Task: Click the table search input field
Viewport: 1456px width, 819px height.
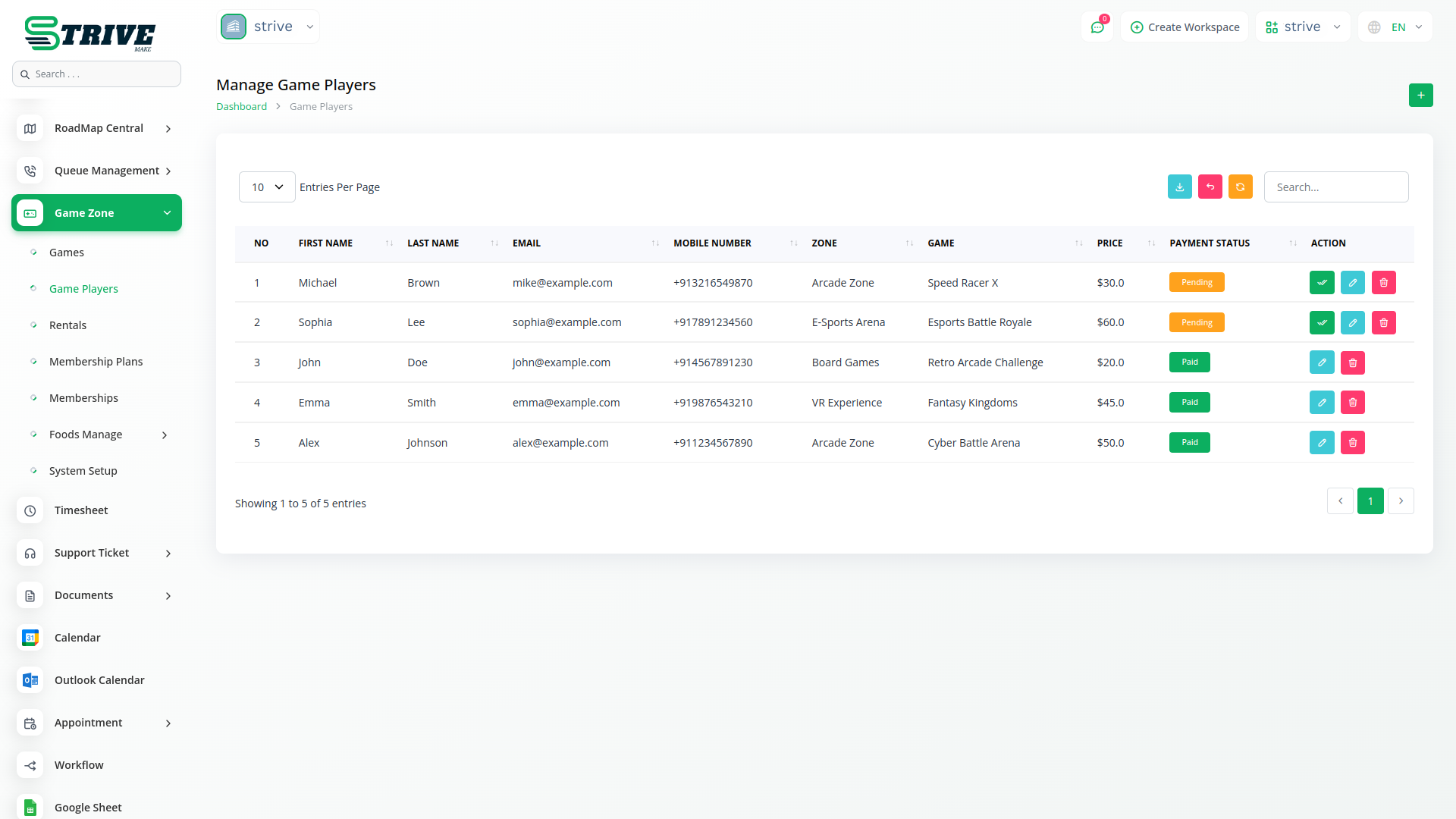Action: [1335, 187]
